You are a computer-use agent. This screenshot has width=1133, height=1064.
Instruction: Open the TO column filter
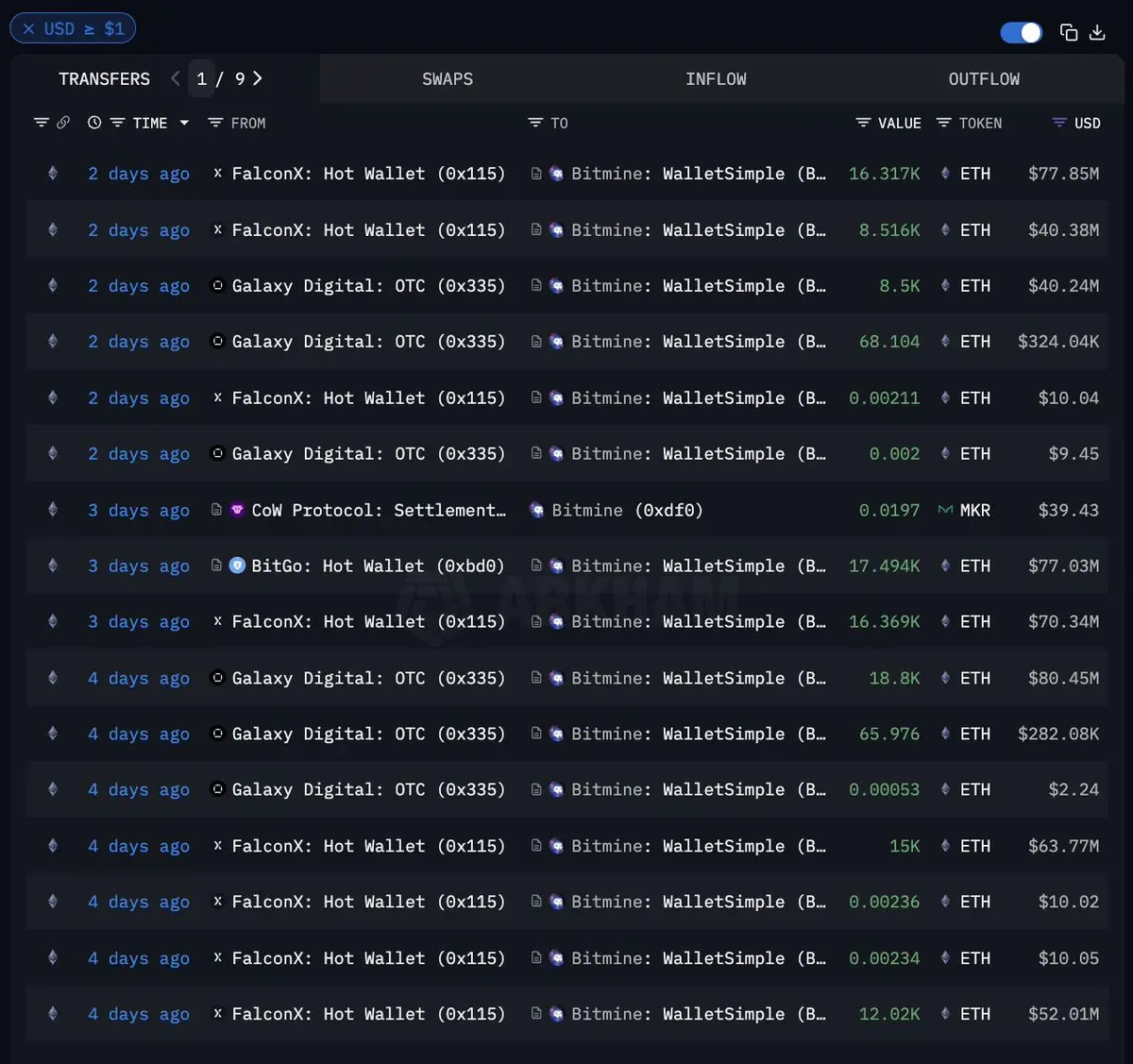535,123
